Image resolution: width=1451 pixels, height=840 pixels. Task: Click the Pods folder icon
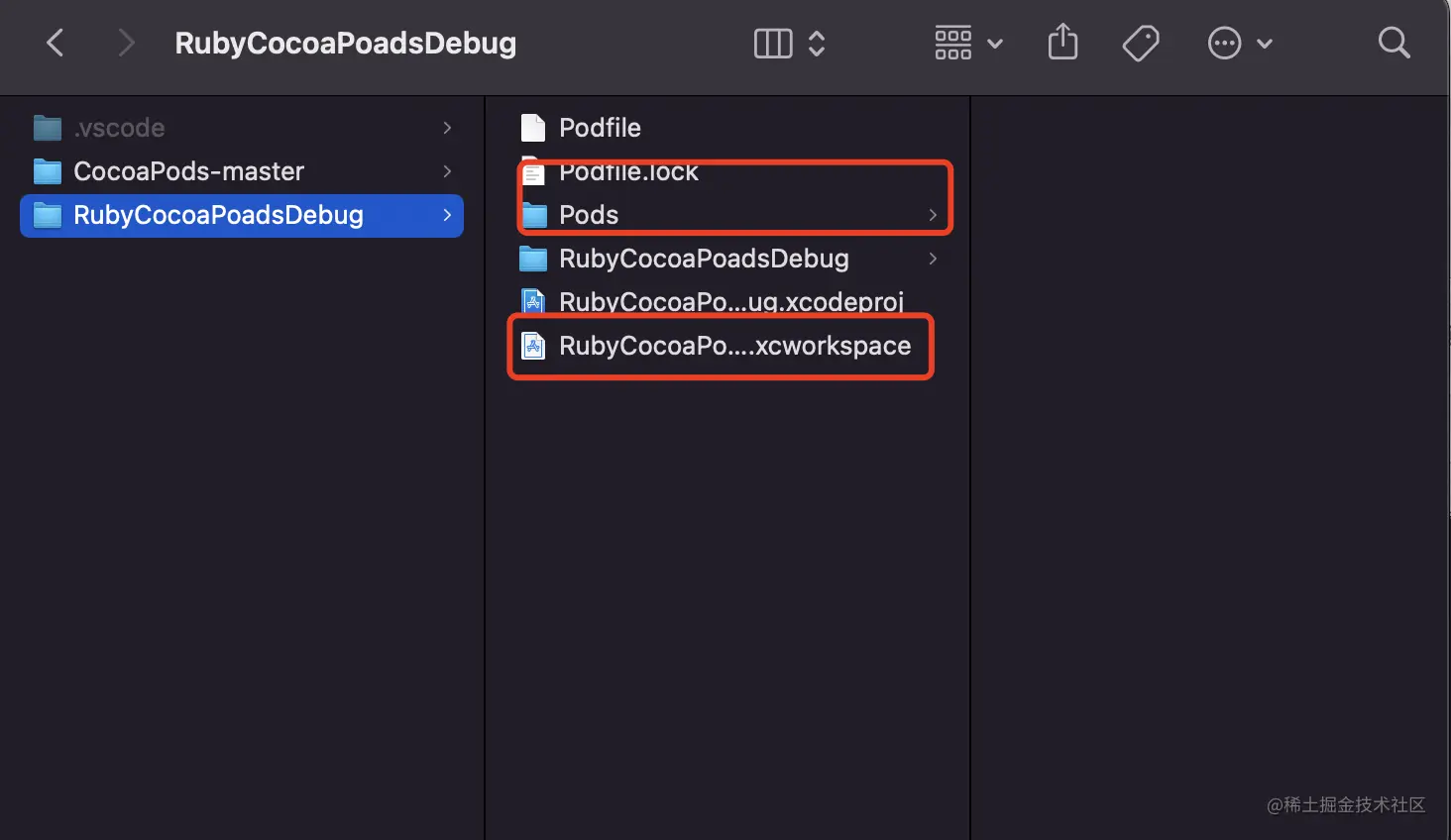(534, 215)
